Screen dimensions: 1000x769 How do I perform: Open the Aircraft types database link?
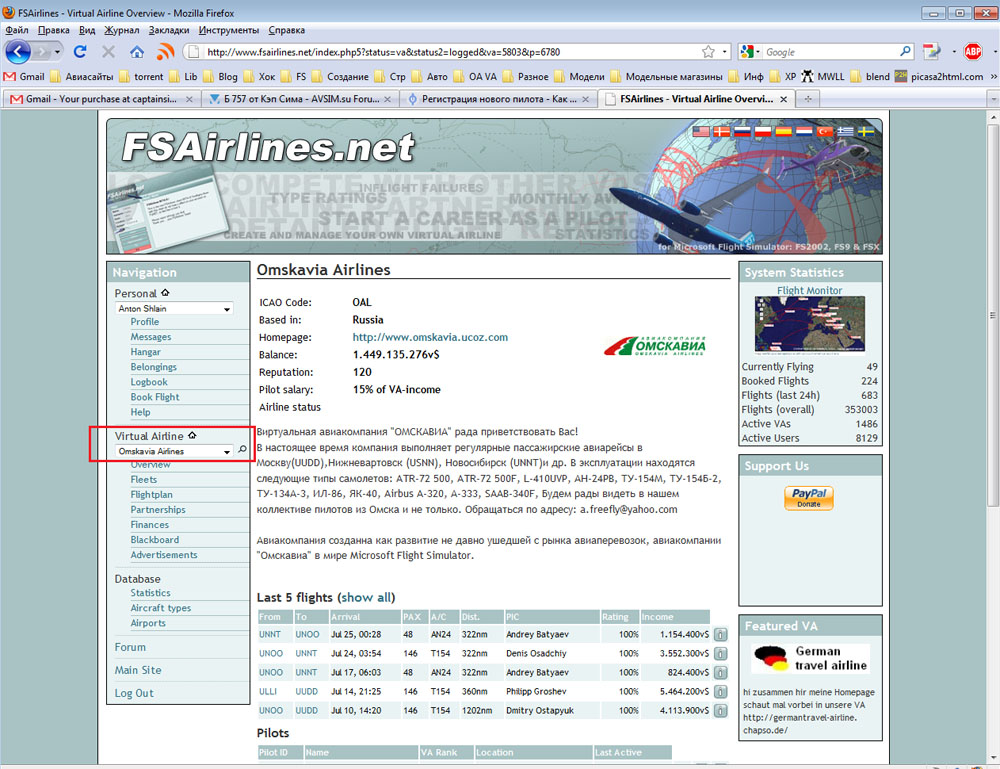click(161, 608)
